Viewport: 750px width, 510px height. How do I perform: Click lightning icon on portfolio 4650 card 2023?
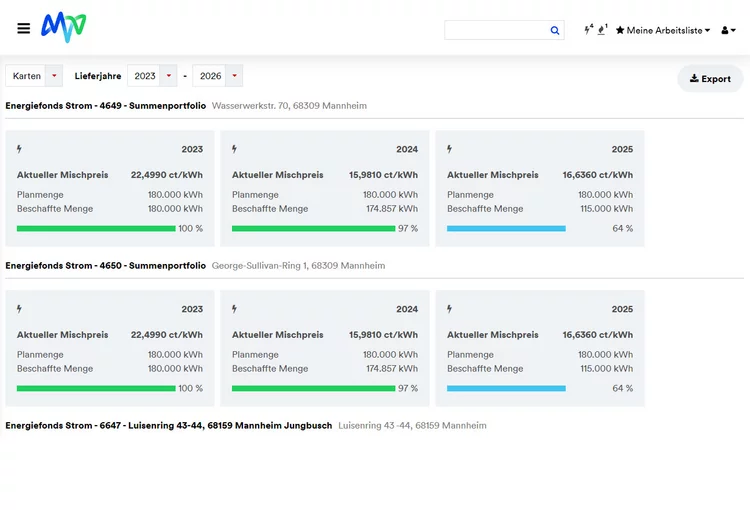point(19,309)
